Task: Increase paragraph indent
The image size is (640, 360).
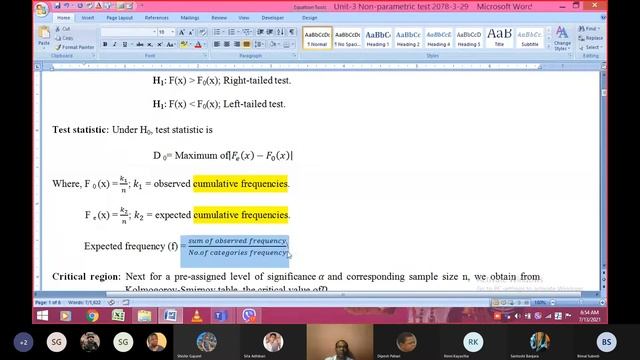Action: tap(270, 32)
